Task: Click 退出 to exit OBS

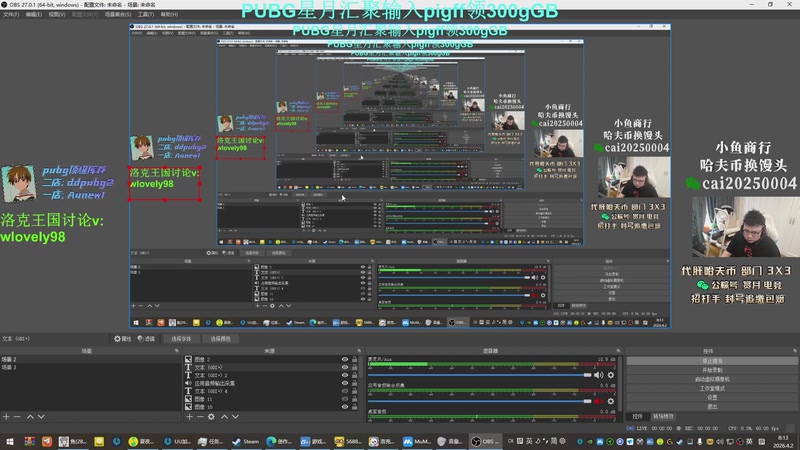Action: click(712, 407)
